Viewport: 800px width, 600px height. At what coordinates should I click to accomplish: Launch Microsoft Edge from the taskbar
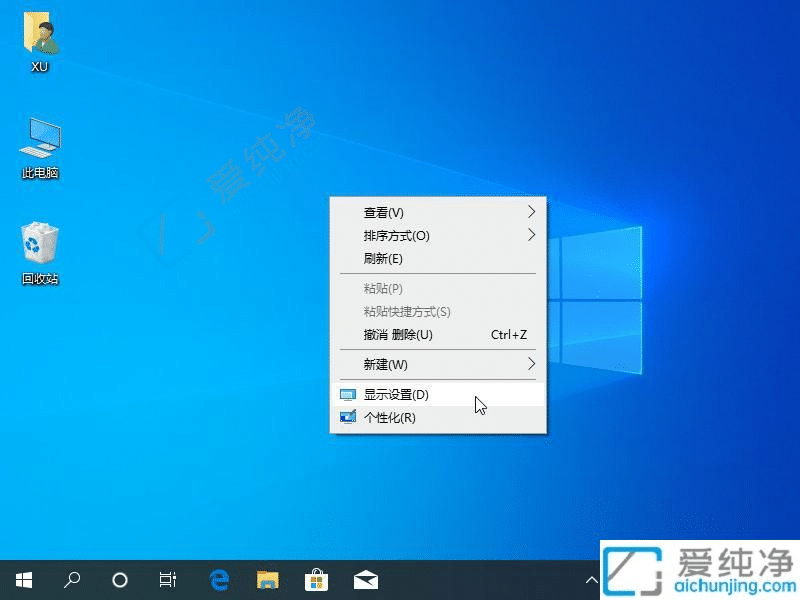coord(218,579)
